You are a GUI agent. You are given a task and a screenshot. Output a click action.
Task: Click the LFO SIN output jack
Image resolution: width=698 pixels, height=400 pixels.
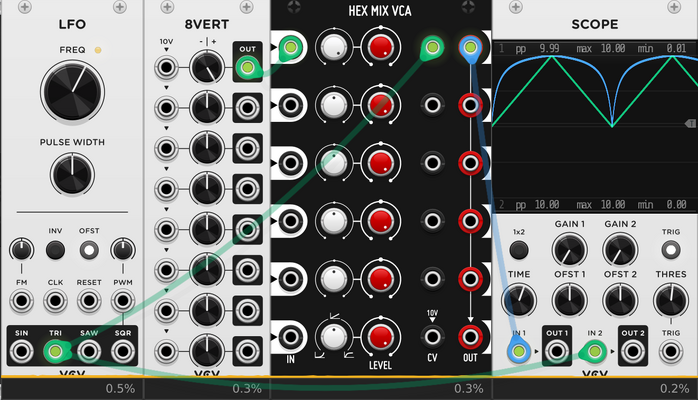coord(21,352)
